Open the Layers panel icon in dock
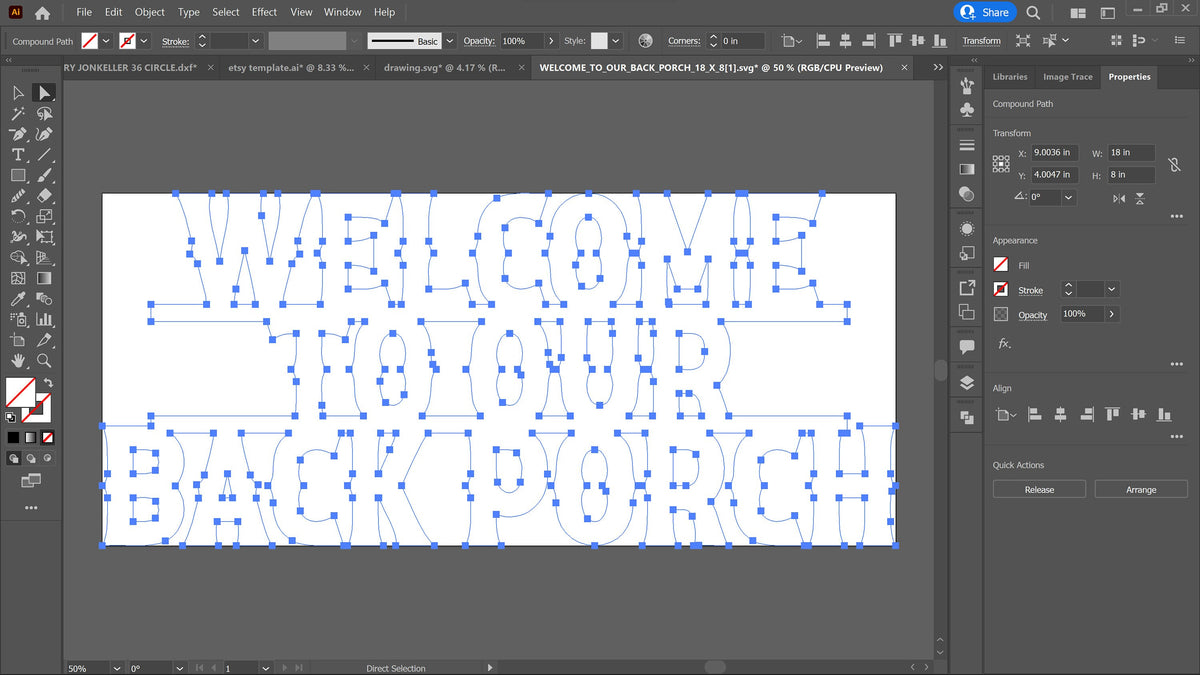Screen dimensions: 1200x675 [x=966, y=383]
